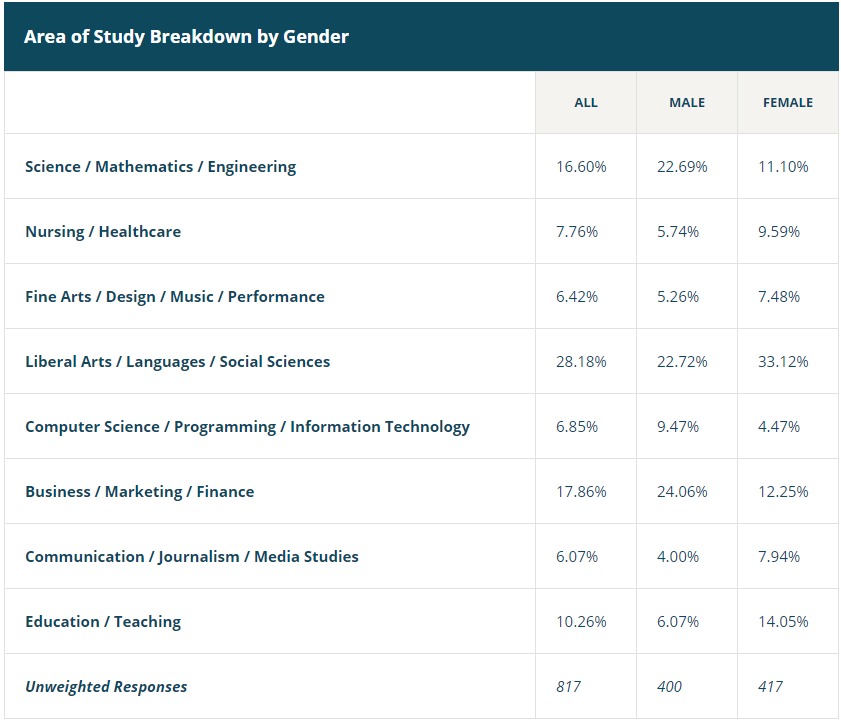Click the 22.69% male Science value
Image resolution: width=841 pixels, height=721 pixels.
(x=682, y=167)
